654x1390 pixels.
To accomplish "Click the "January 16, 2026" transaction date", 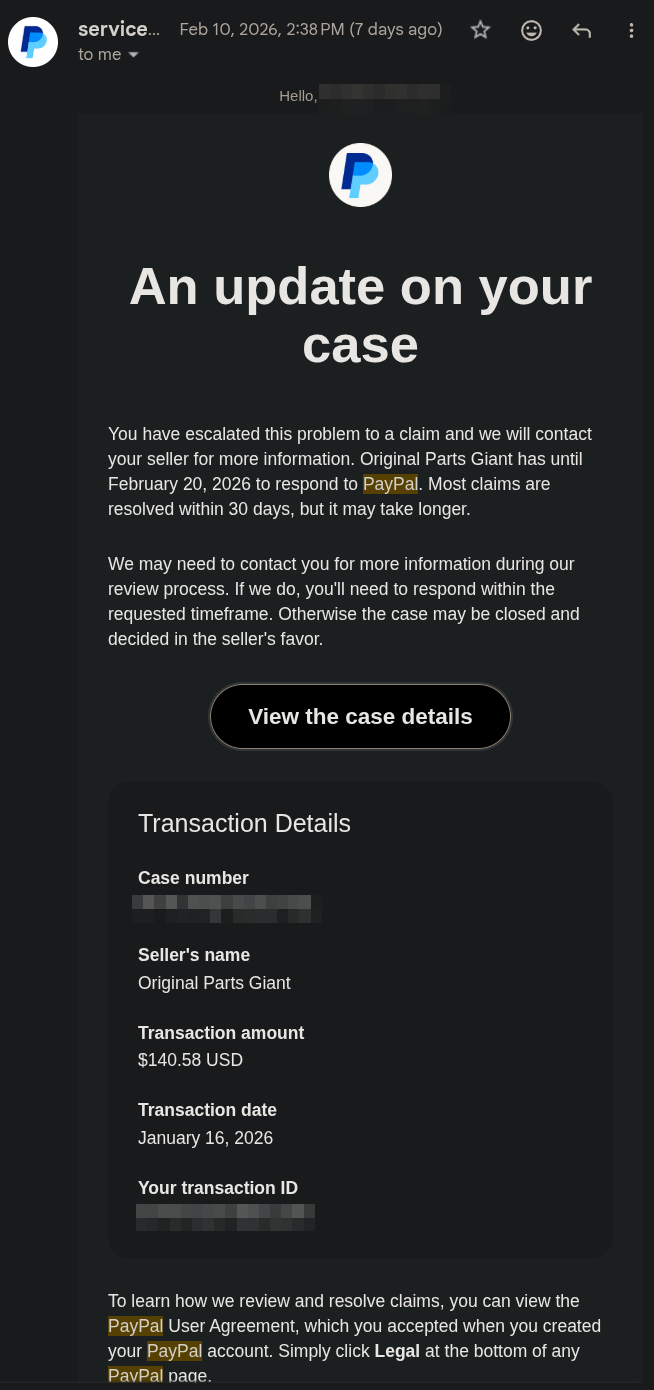I will (205, 1138).
